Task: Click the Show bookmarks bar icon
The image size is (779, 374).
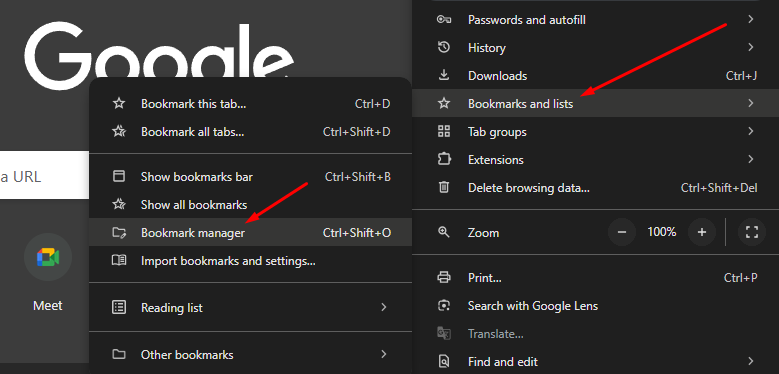Action: [119, 176]
